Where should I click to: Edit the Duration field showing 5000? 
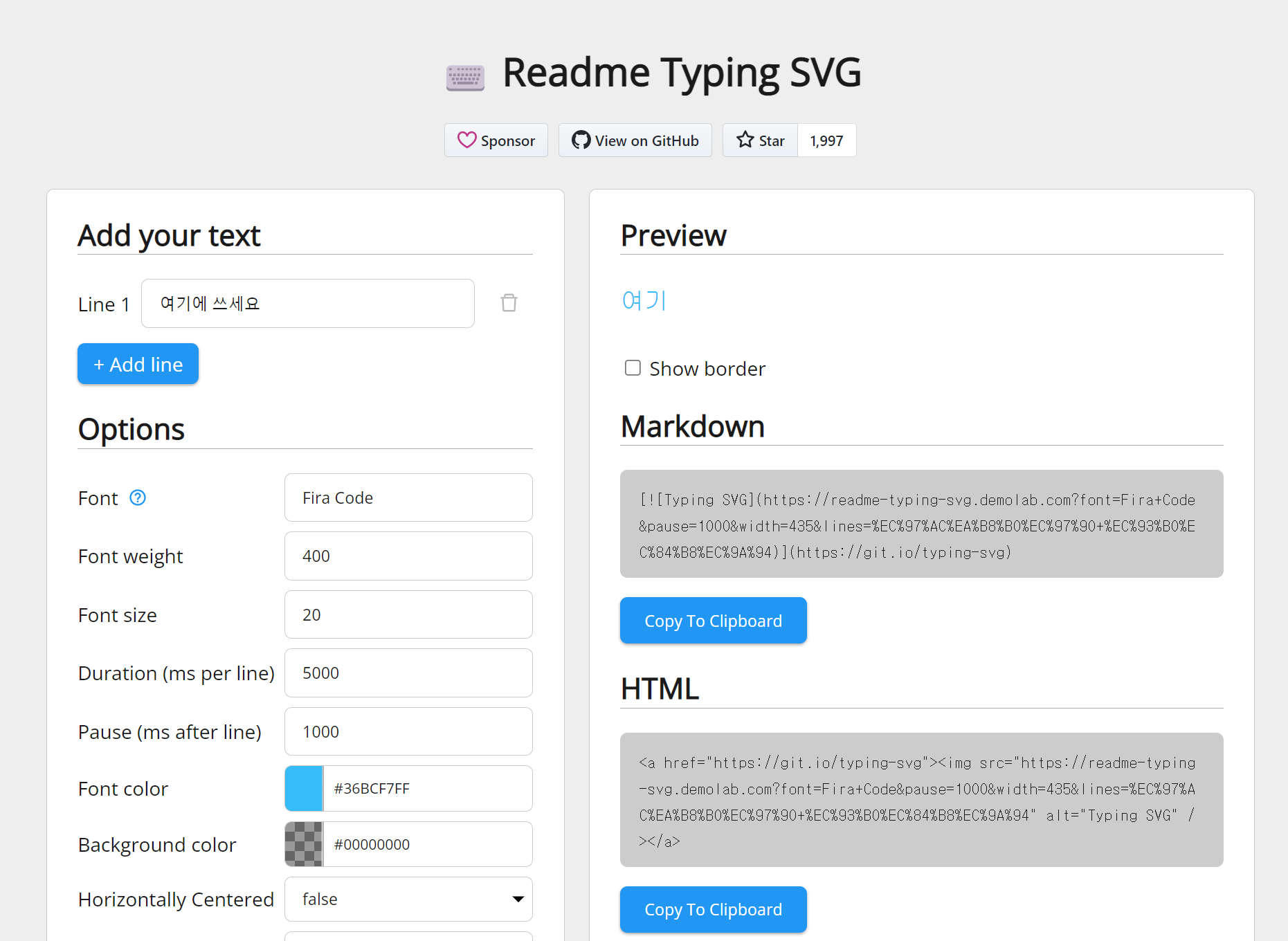coord(408,673)
